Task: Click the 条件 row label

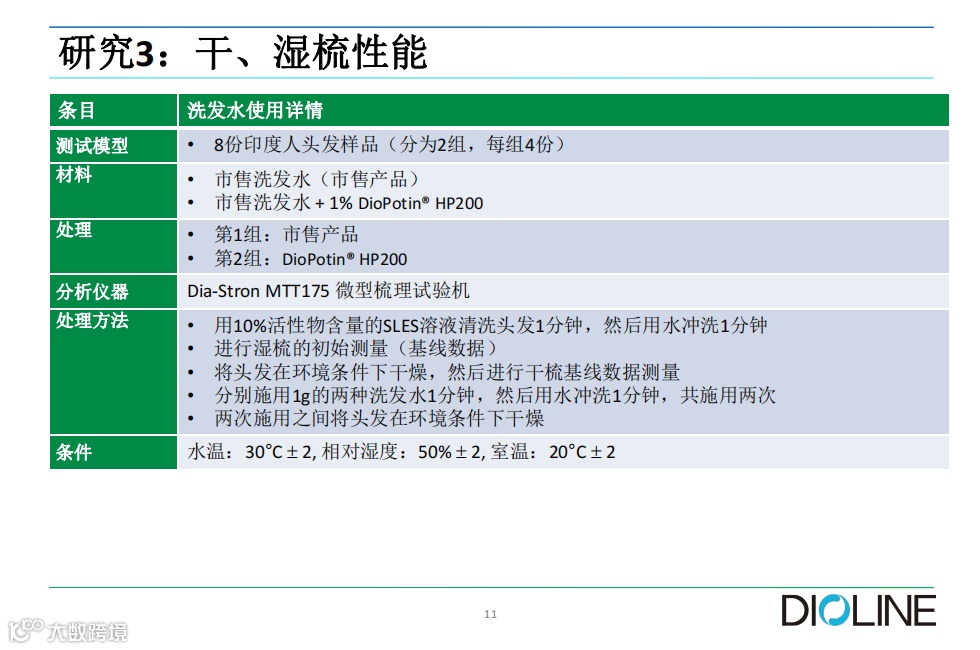Action: coord(74,452)
